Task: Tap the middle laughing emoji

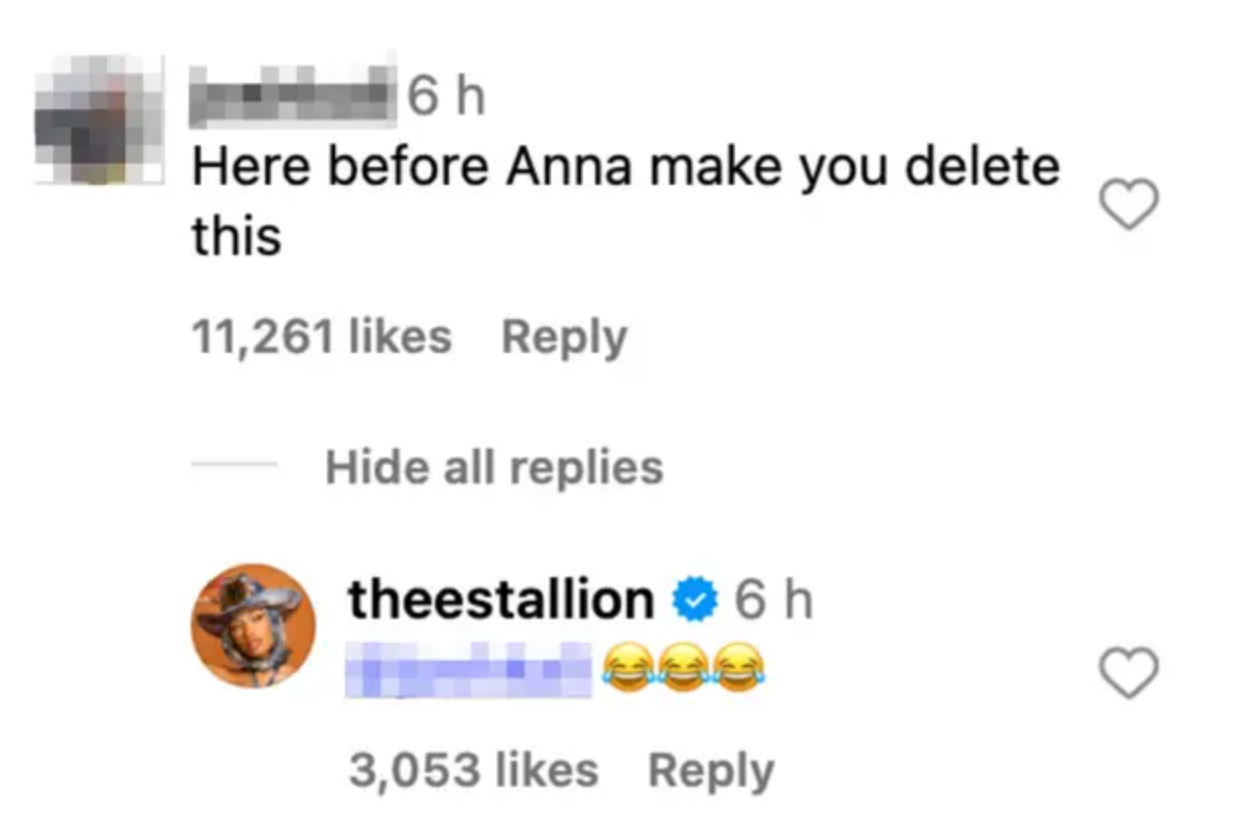Action: click(x=682, y=665)
